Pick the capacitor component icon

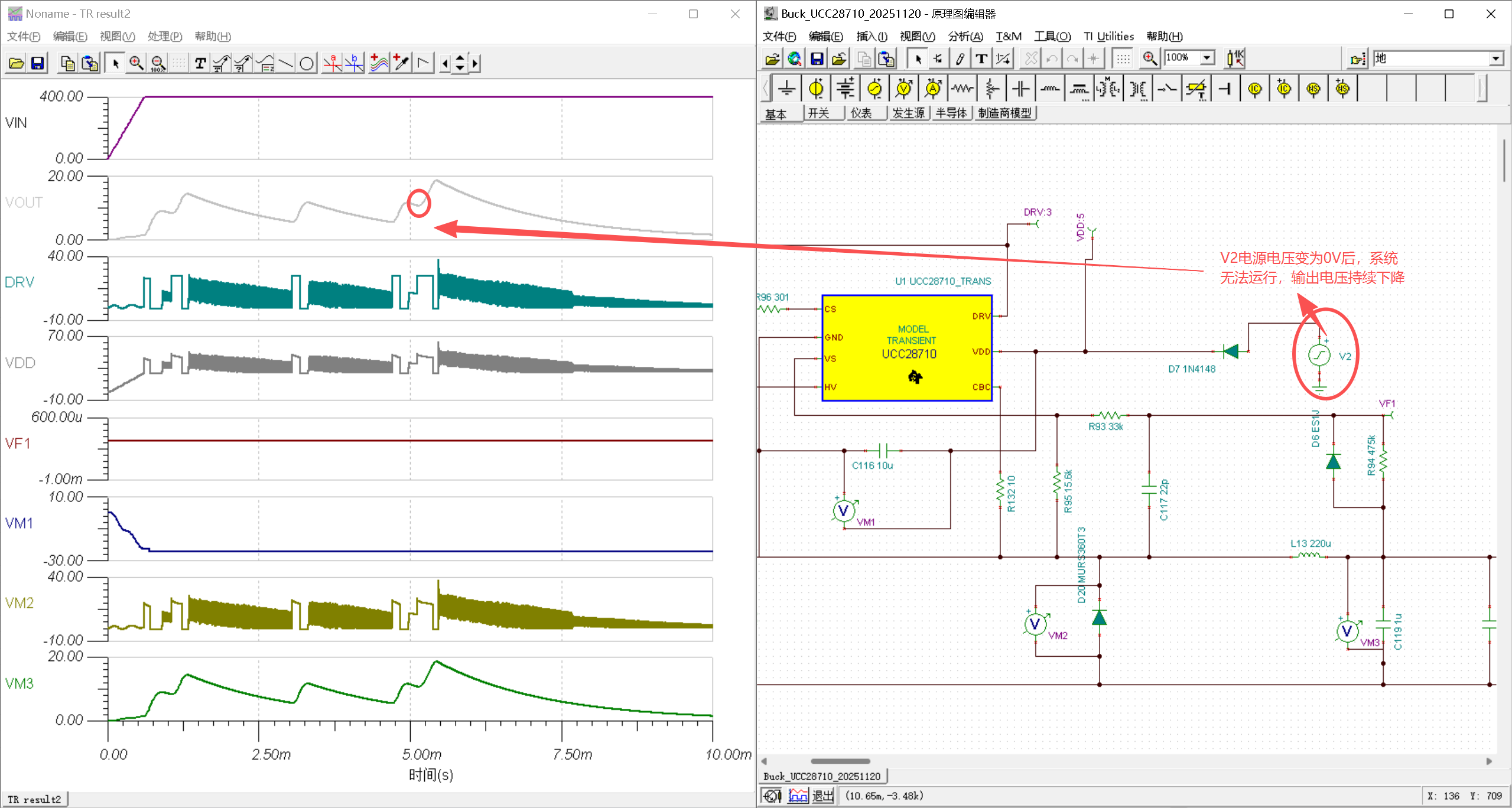(1020, 89)
